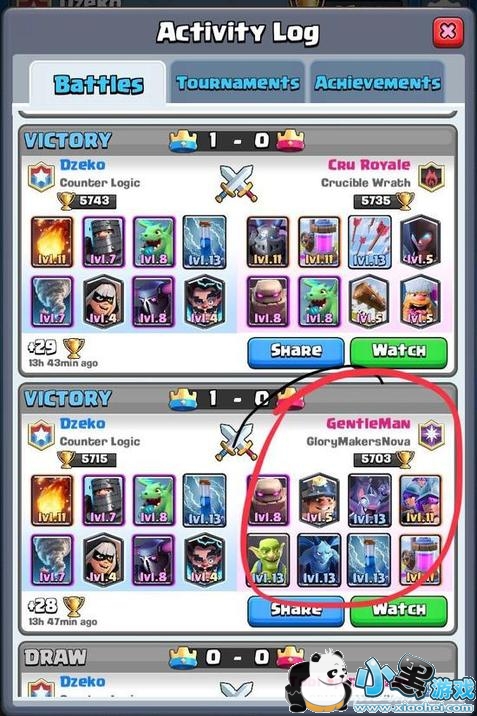This screenshot has height=716, width=477.
Task: Tap GentleMan's Golem card
Action: pyautogui.click(x=268, y=500)
